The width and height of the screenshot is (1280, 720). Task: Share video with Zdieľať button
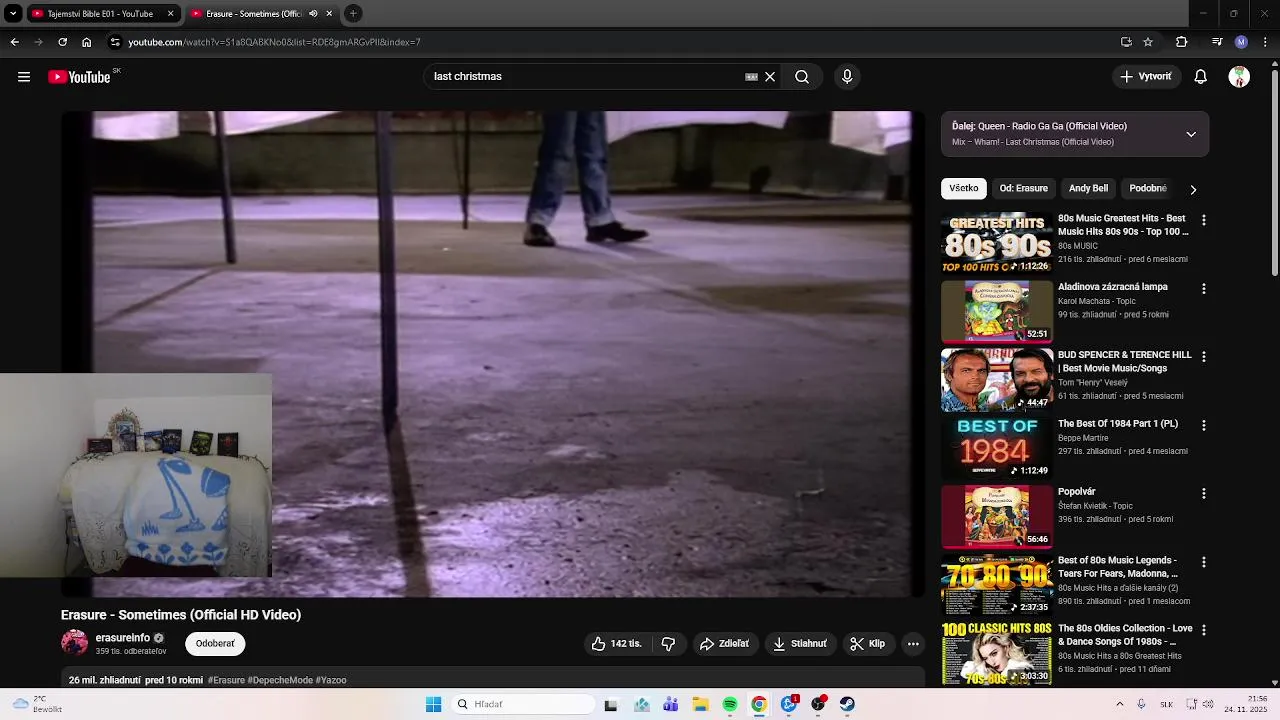[x=725, y=644]
